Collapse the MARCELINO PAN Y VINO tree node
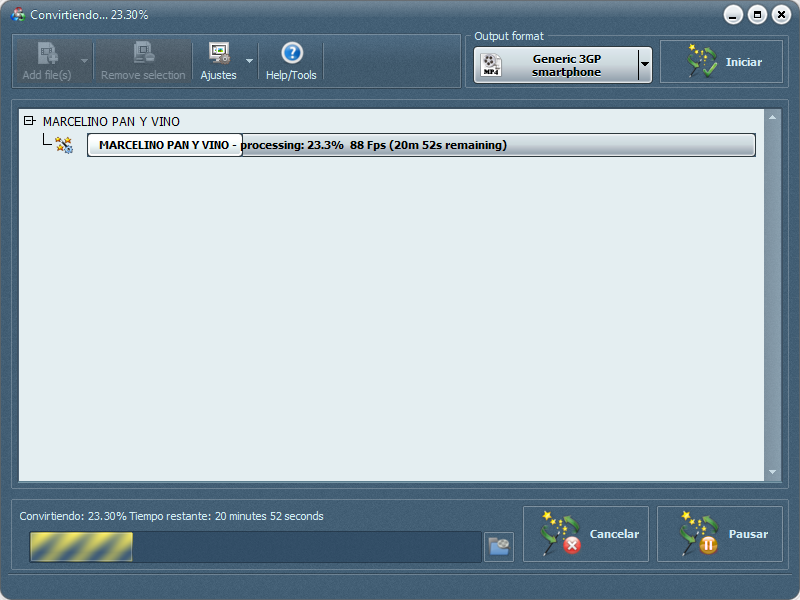The width and height of the screenshot is (800, 600). (x=29, y=121)
